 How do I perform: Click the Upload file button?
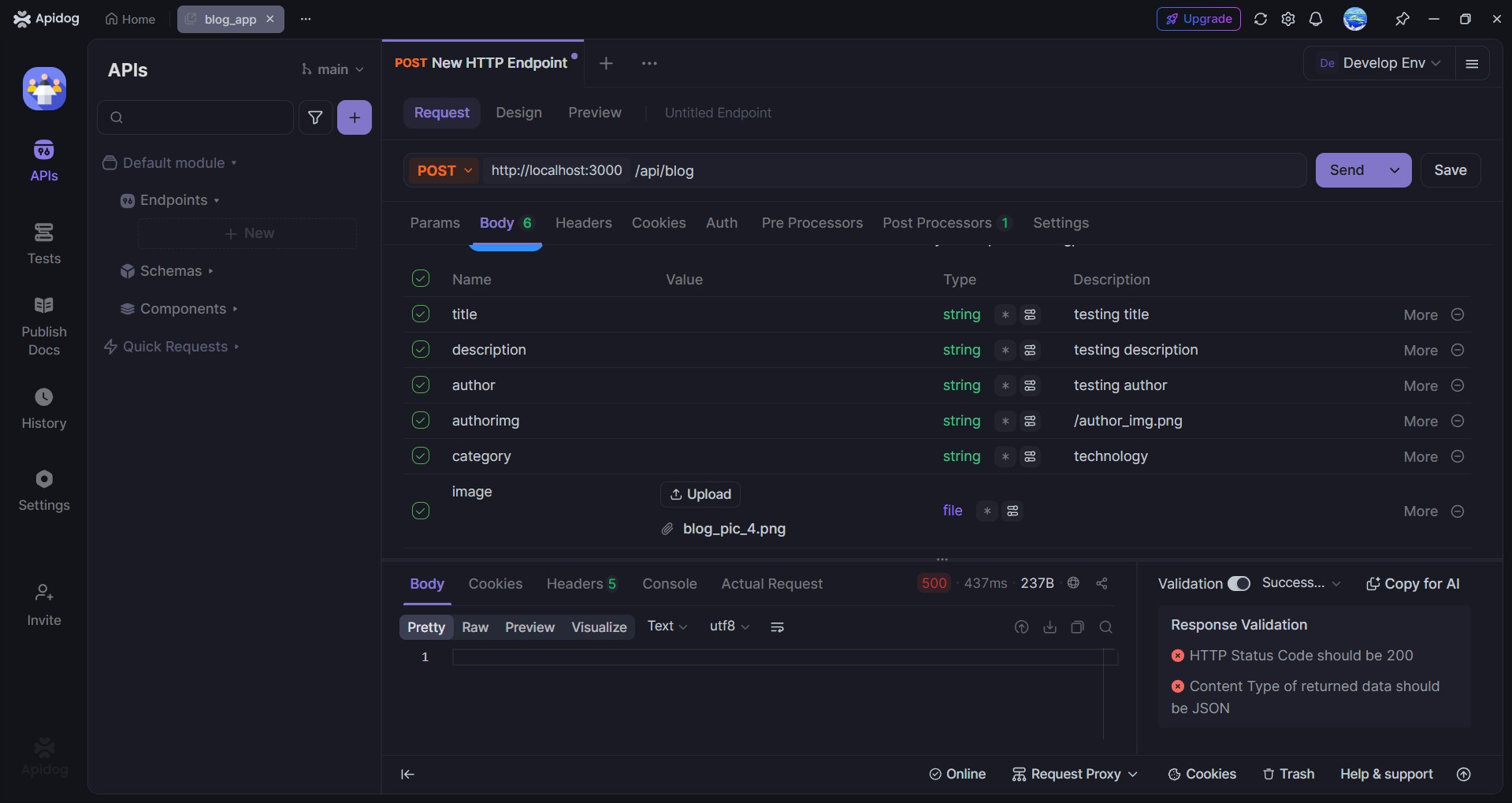tap(700, 494)
